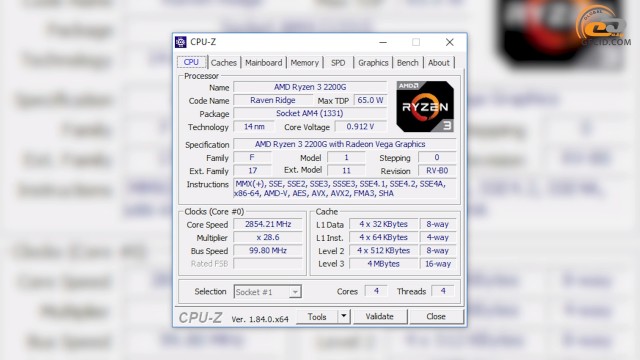The height and width of the screenshot is (360, 640).
Task: Click the Validate button
Action: 380,316
